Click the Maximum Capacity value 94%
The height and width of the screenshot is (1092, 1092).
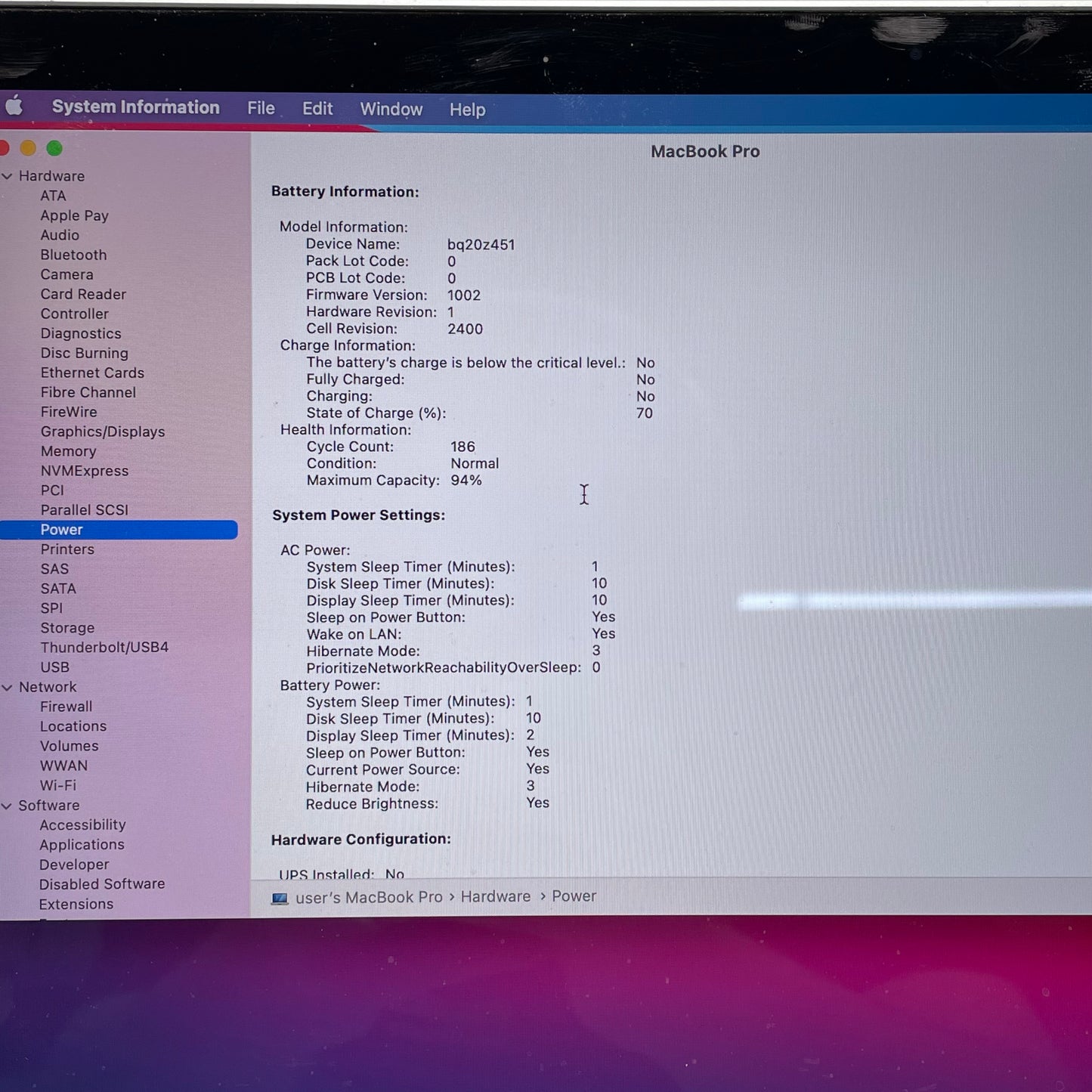coord(466,480)
